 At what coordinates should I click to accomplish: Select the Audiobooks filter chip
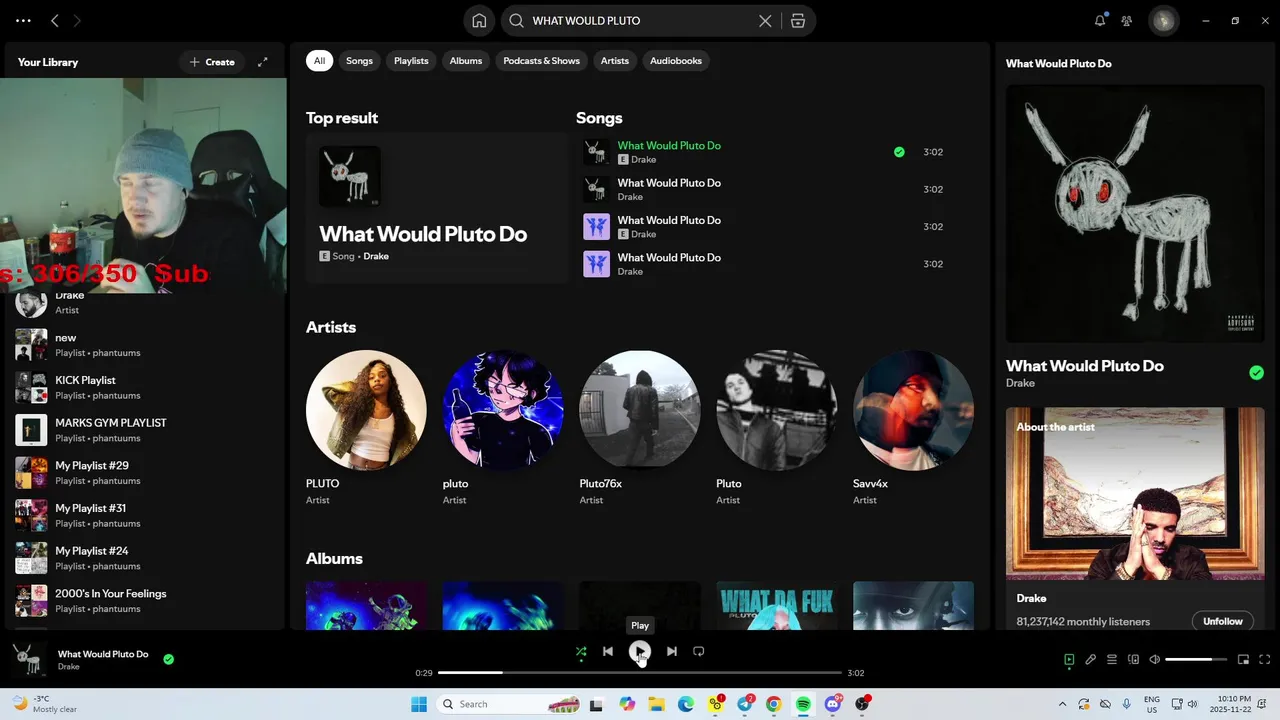tap(676, 61)
